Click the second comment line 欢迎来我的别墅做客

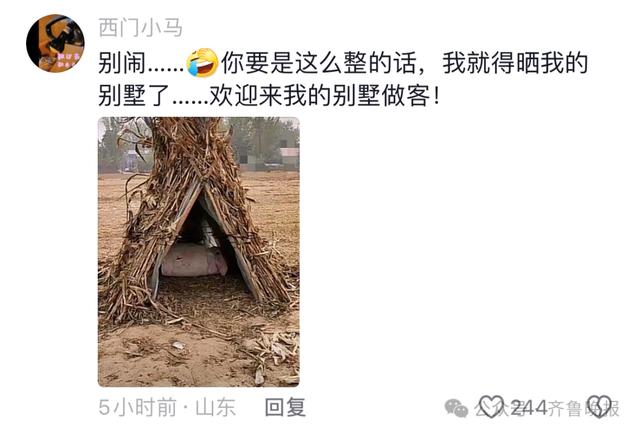pyautogui.click(x=325, y=96)
